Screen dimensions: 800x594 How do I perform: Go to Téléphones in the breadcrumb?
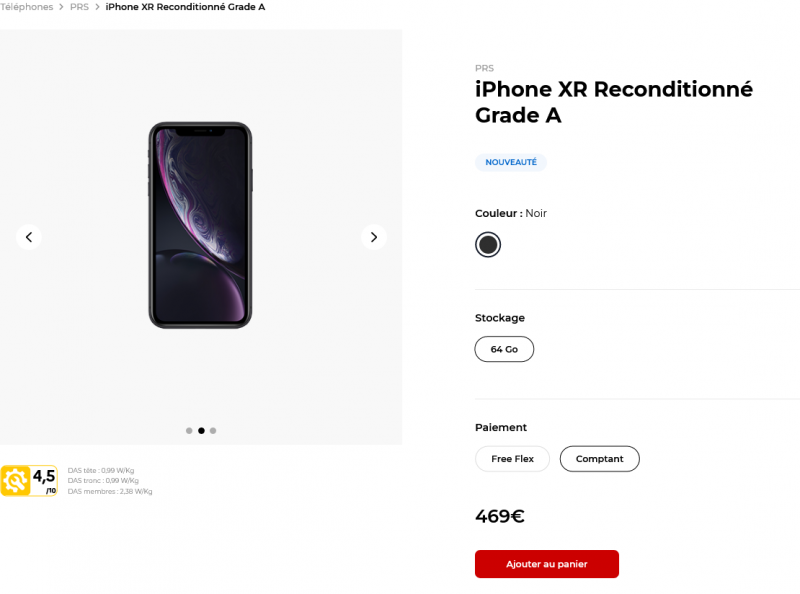tap(27, 7)
